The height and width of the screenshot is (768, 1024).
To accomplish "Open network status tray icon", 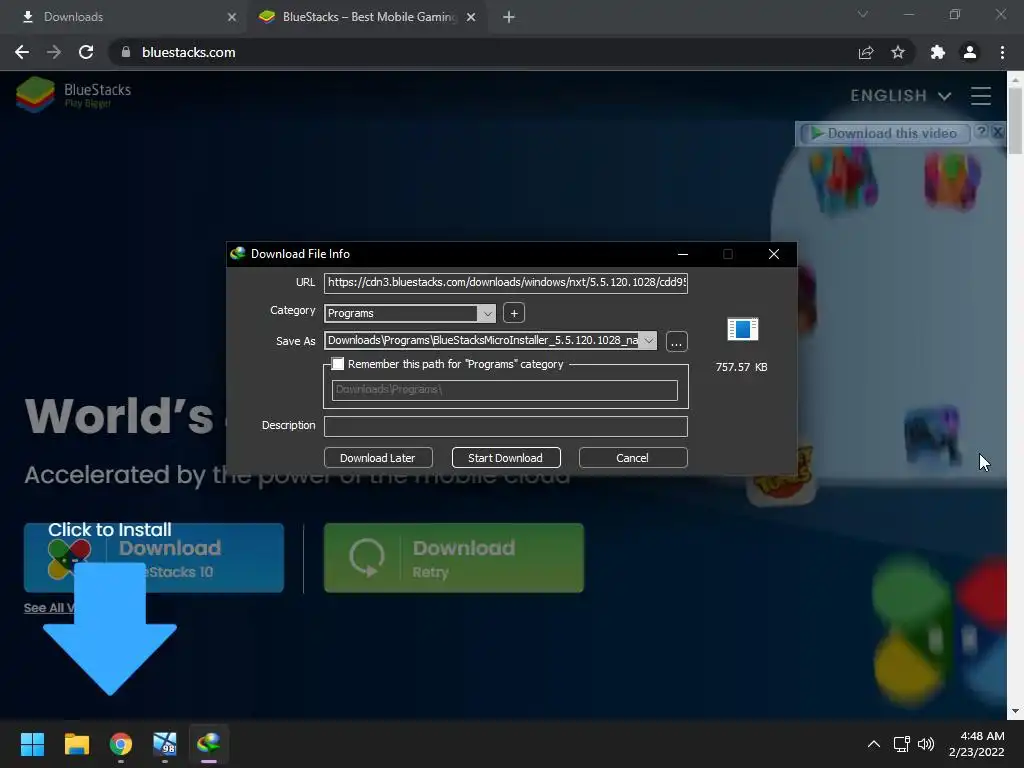I will click(x=902, y=744).
